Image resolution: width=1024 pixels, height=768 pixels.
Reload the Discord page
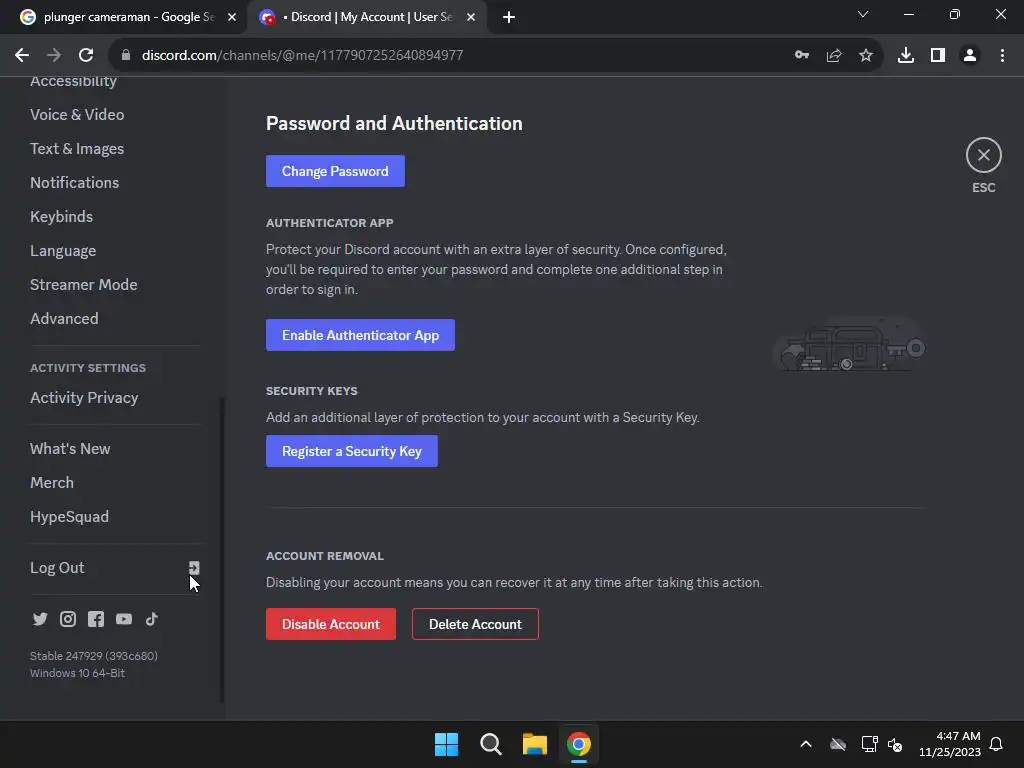86,56
